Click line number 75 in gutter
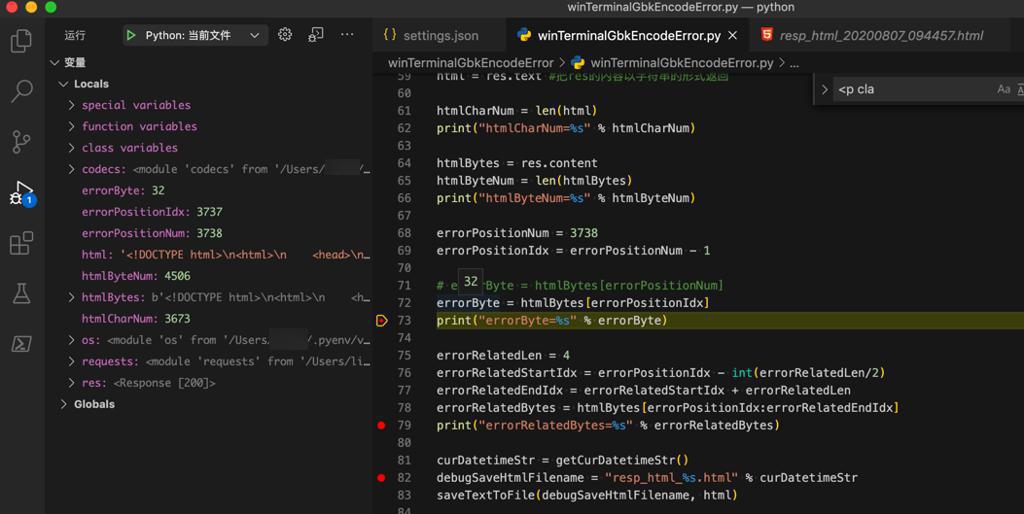Viewport: 1024px width, 514px height. 404,355
